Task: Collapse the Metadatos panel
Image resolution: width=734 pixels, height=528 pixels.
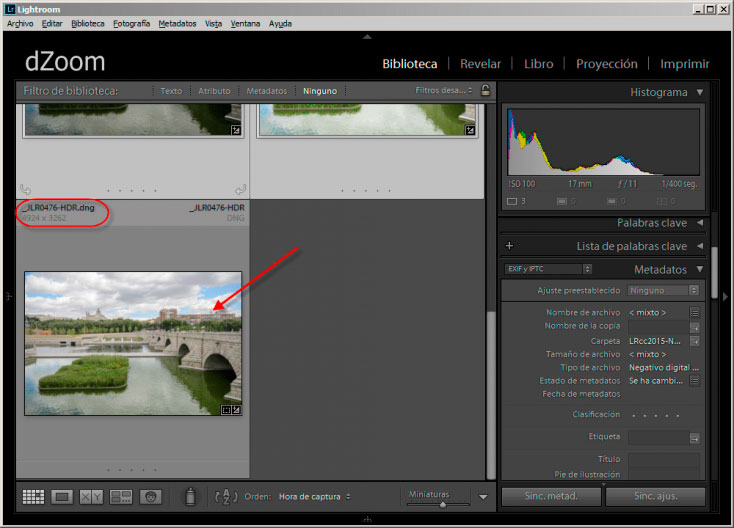Action: (700, 269)
